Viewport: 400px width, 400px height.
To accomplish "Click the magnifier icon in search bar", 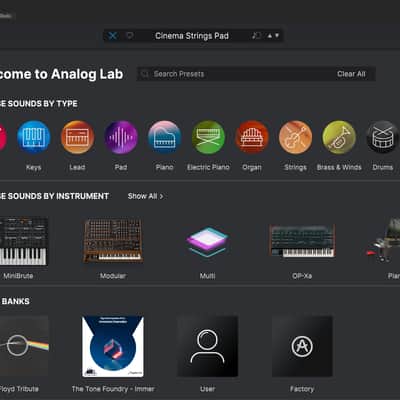I will pyautogui.click(x=145, y=74).
